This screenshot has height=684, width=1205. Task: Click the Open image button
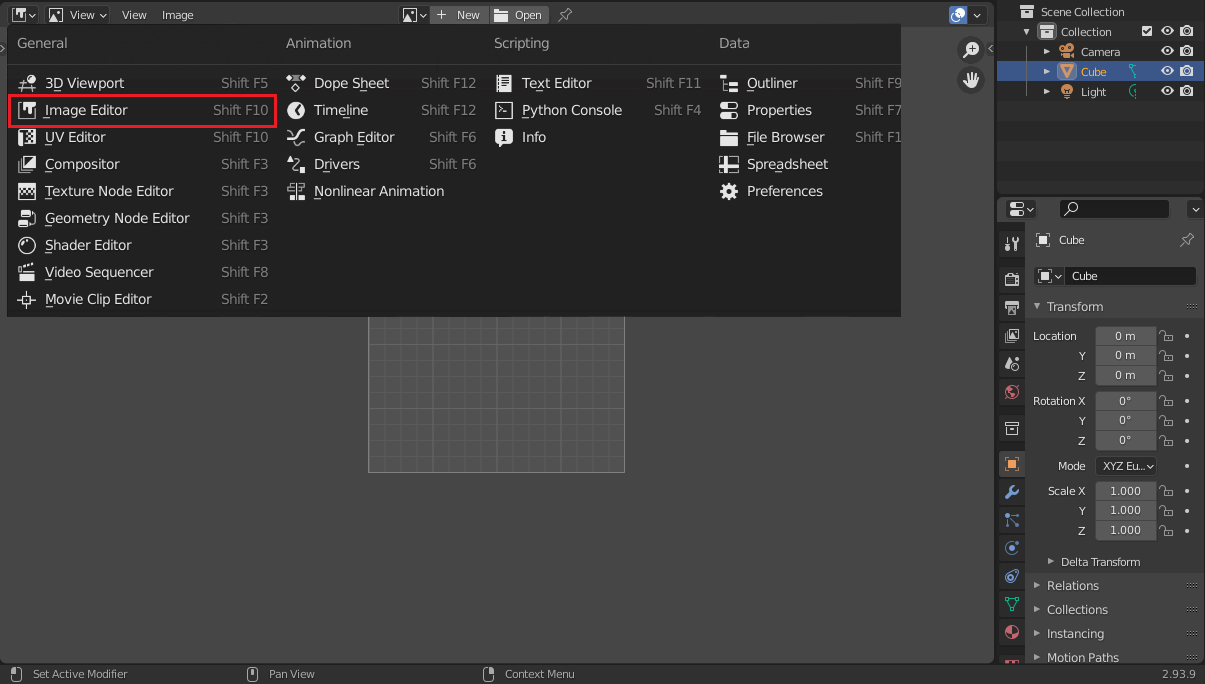tap(520, 15)
